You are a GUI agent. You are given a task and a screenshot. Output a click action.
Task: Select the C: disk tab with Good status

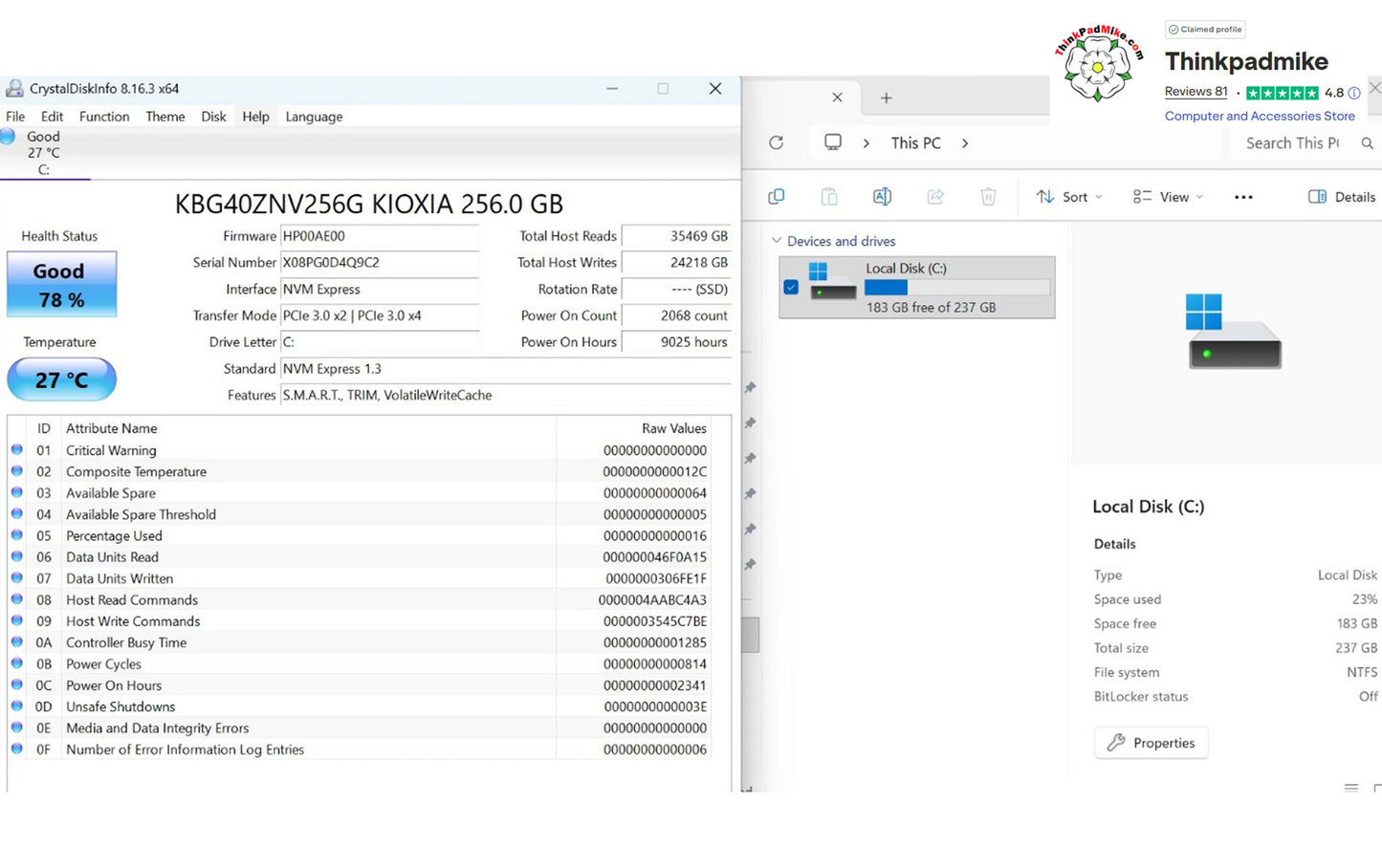(43, 153)
